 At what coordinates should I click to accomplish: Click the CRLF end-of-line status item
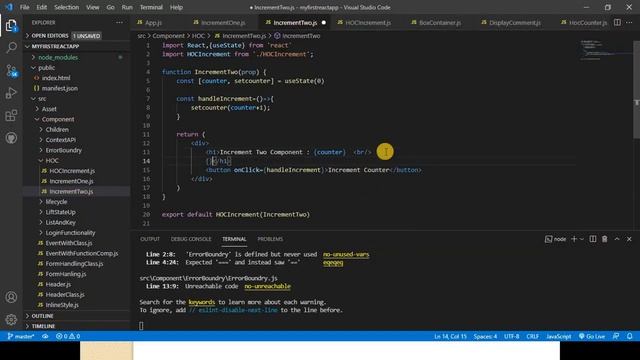(532, 336)
